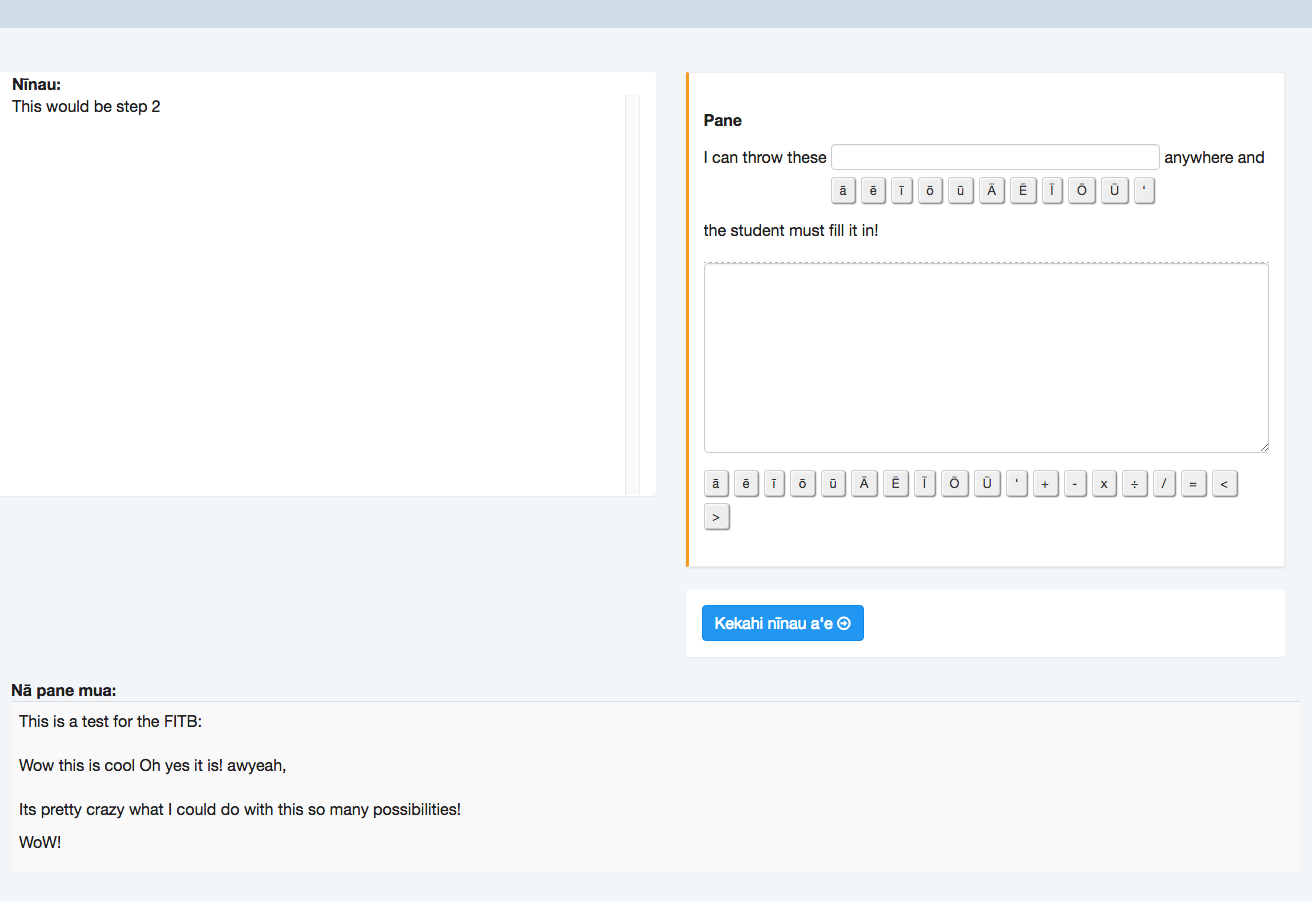1312x901 pixels.
Task: Insert the forward slash symbol
Action: click(x=1164, y=484)
